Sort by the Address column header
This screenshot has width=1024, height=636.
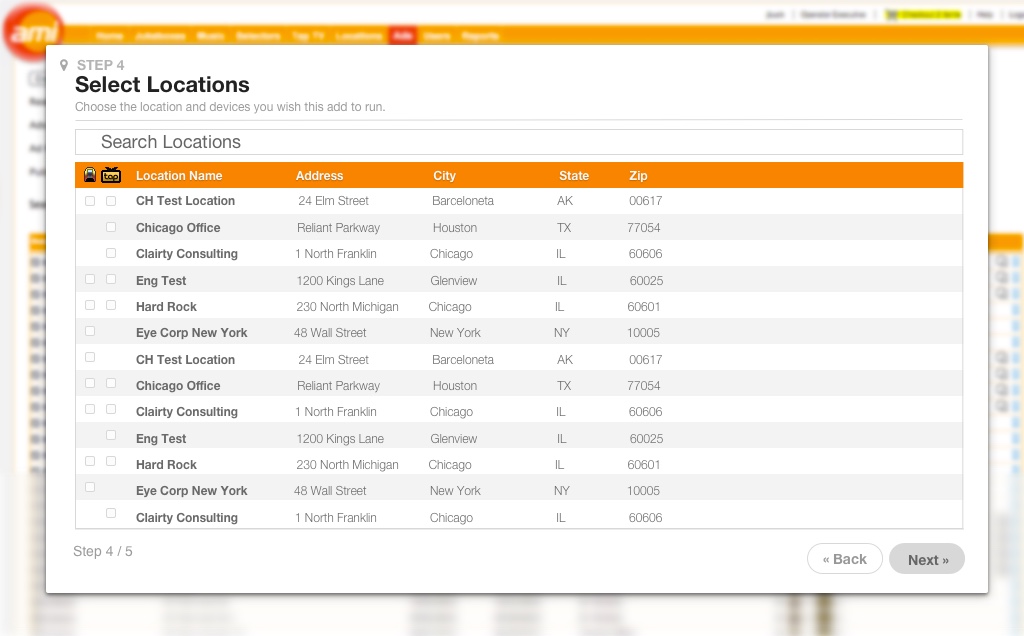pos(319,176)
